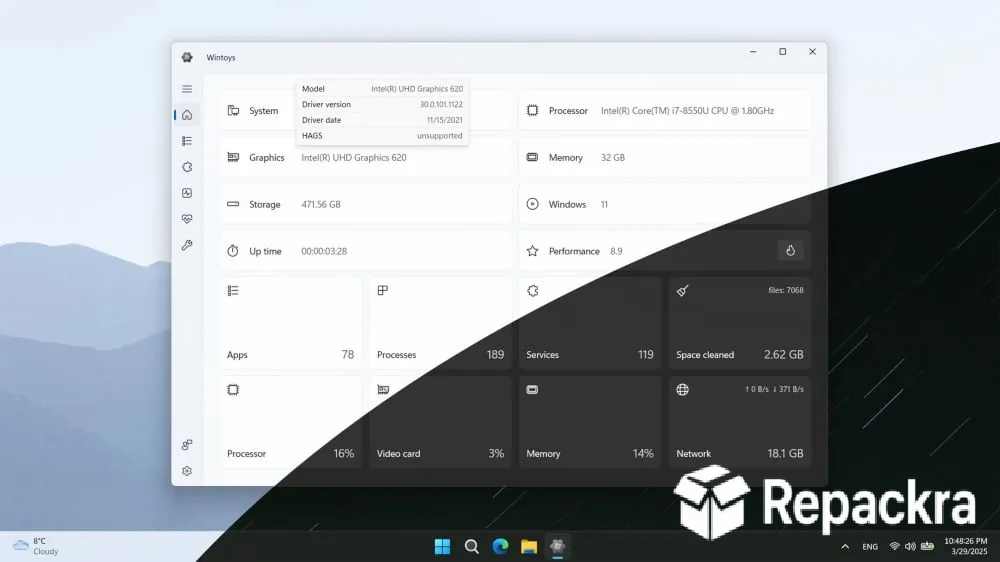Click the 471.56 GB storage value
The image size is (1000, 562).
point(321,204)
